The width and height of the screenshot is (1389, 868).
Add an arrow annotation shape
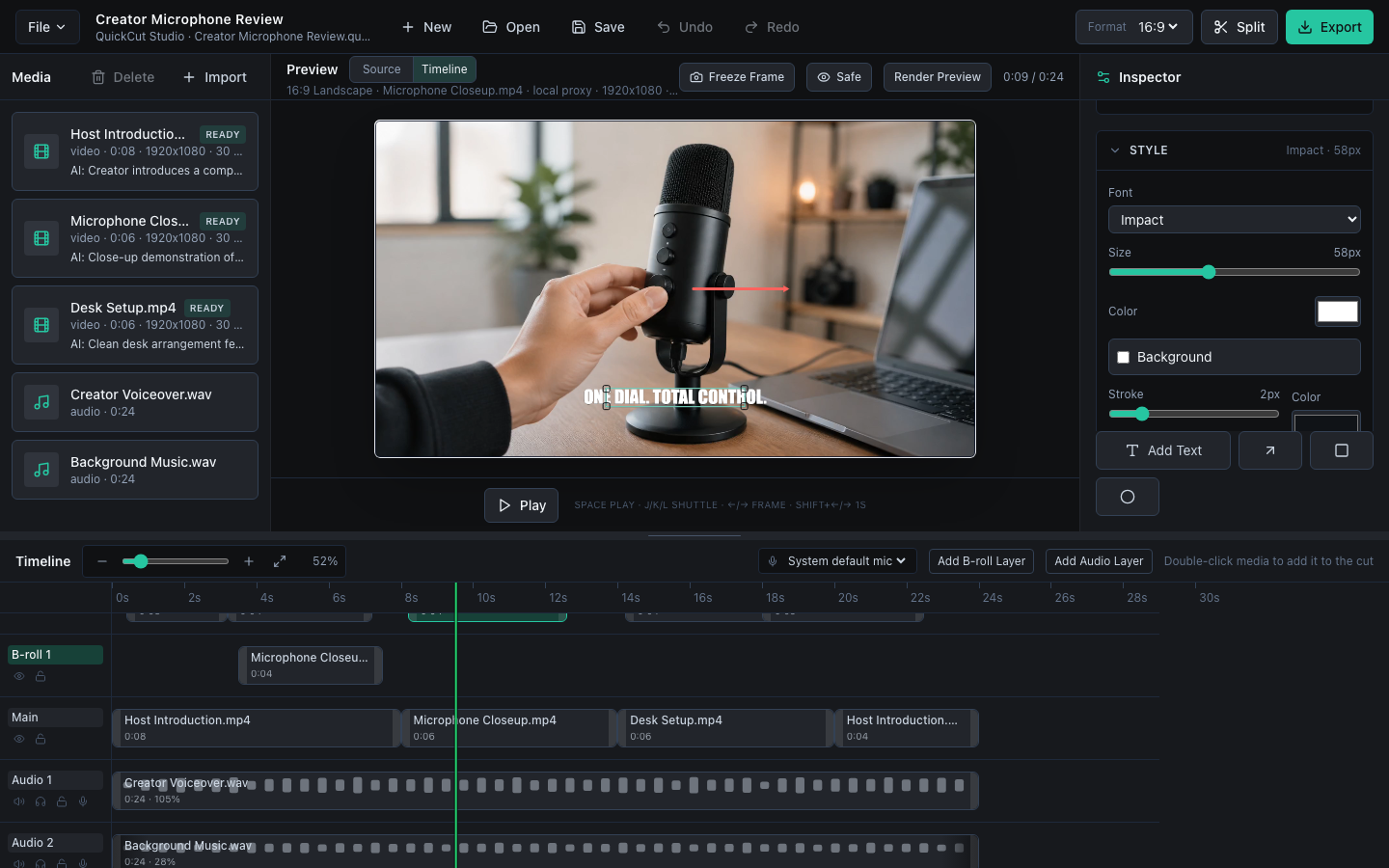coord(1270,450)
